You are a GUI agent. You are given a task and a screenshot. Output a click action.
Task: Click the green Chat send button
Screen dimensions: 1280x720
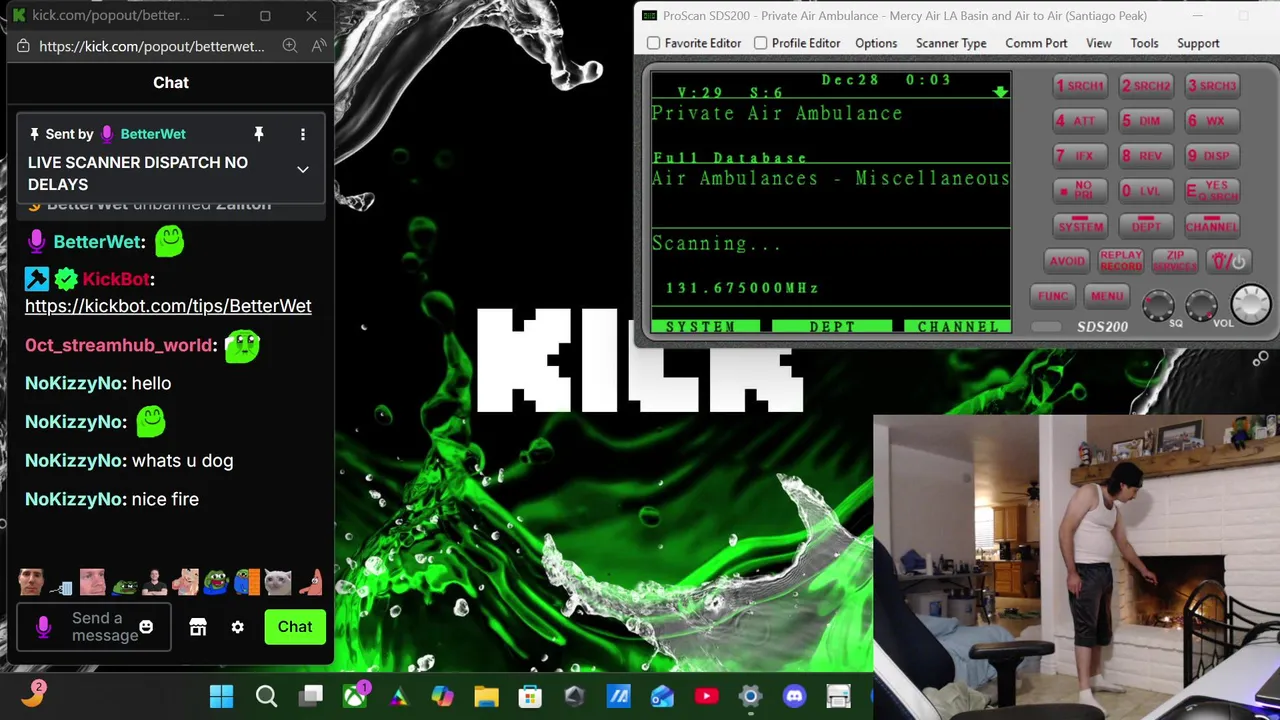pos(295,627)
